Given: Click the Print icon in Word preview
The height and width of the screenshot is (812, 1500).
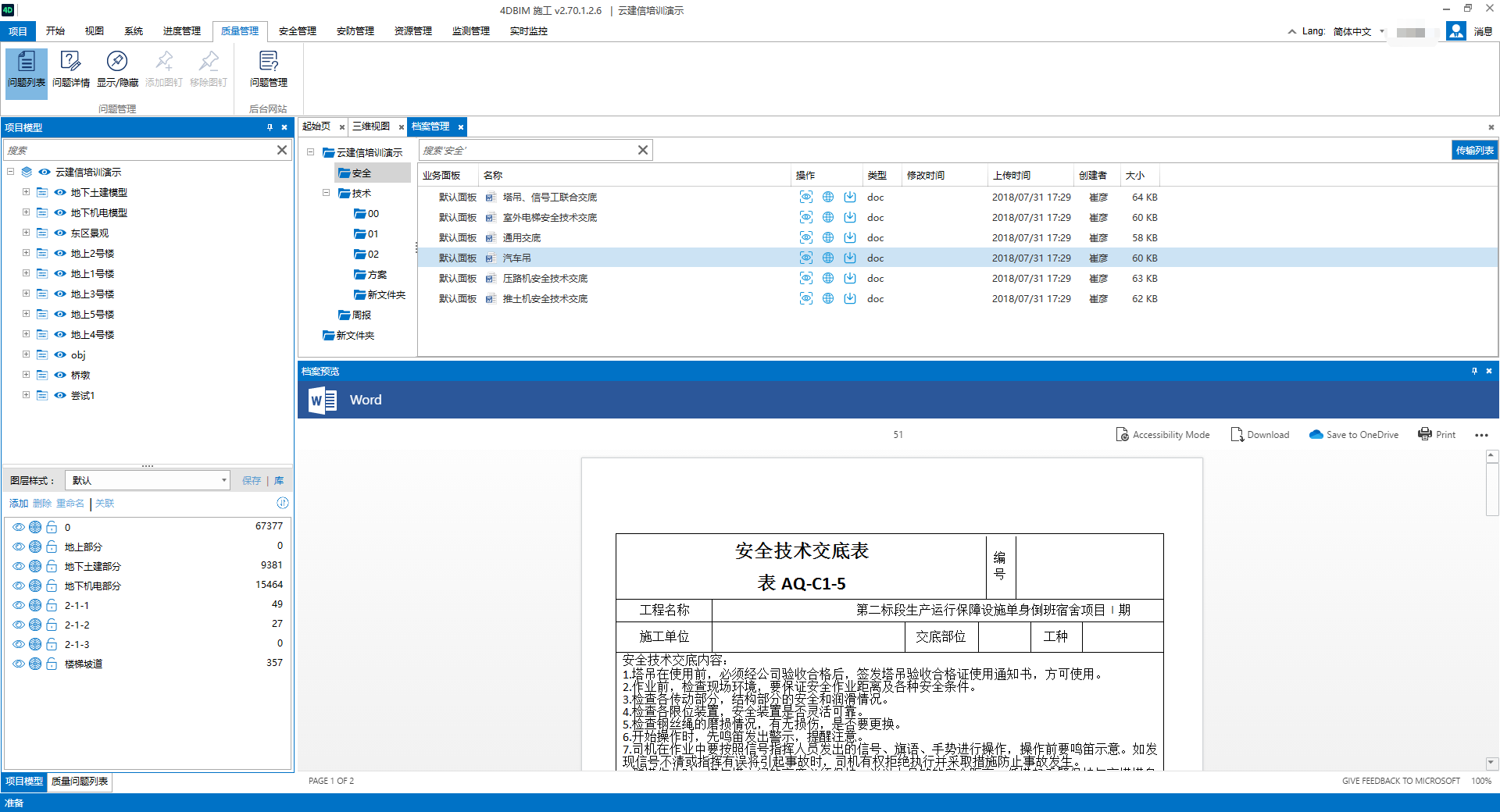Looking at the screenshot, I should [x=1437, y=435].
